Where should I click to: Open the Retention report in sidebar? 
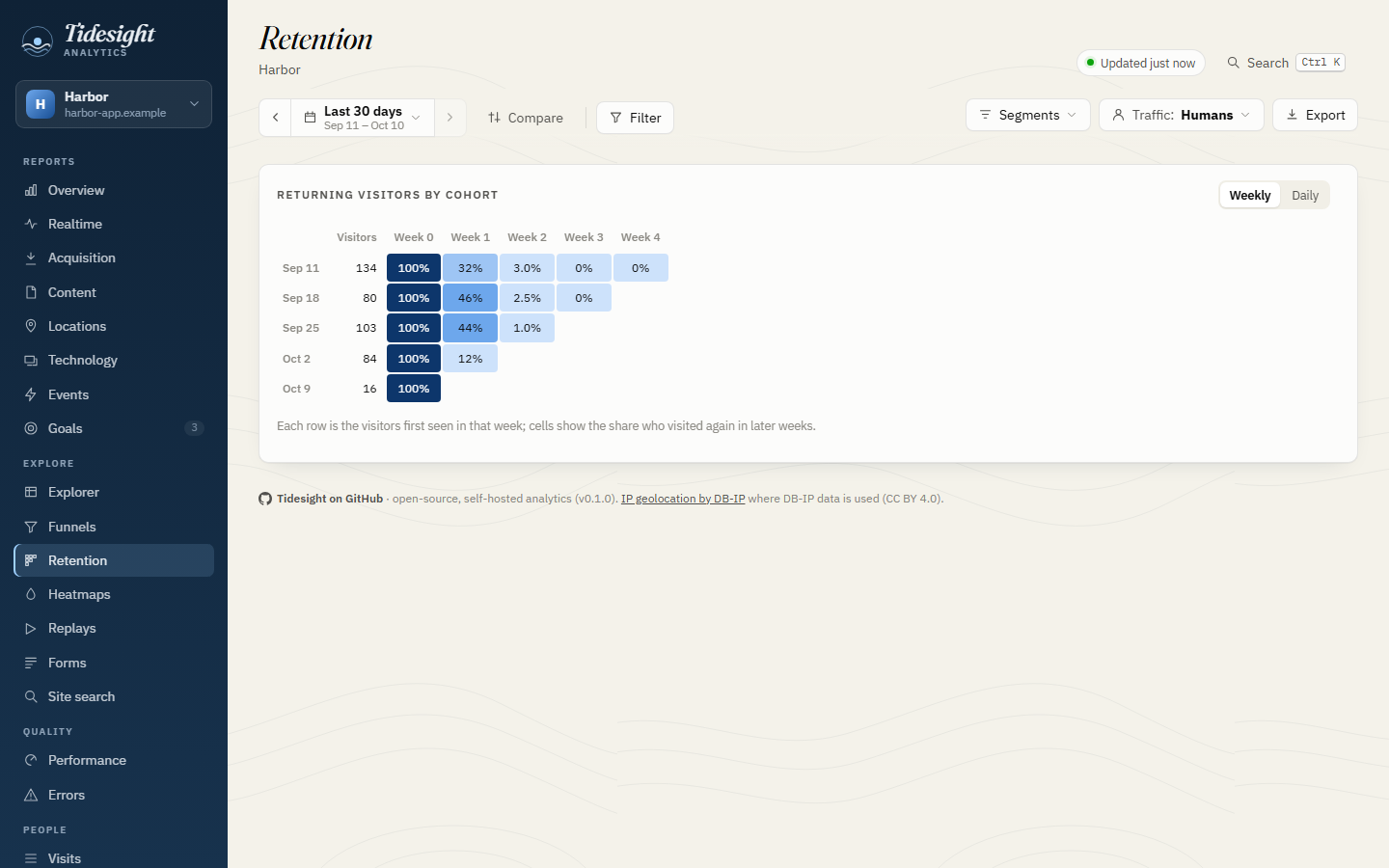click(114, 560)
